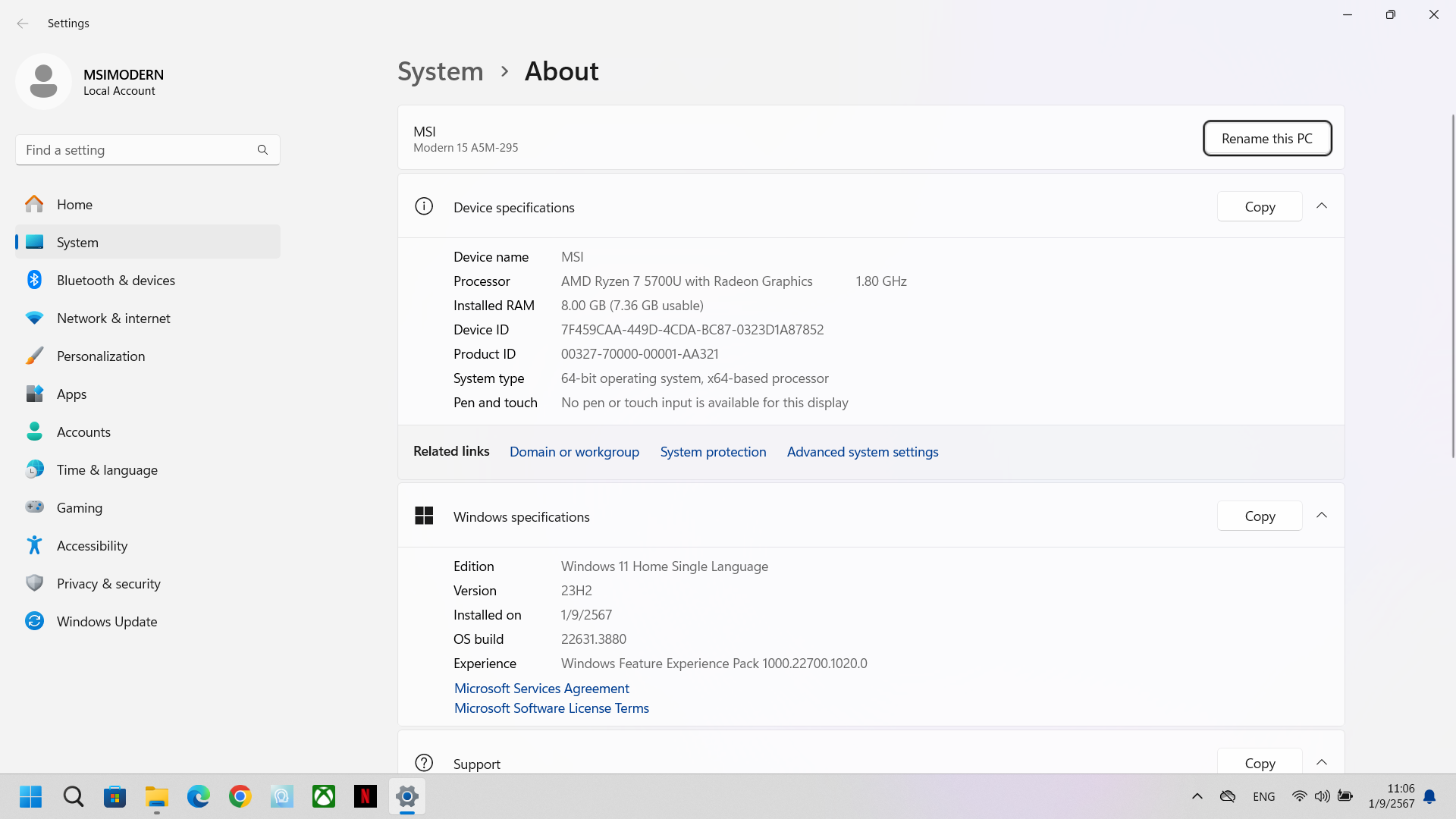The height and width of the screenshot is (819, 1456).
Task: Copy the Support information
Action: tap(1260, 762)
